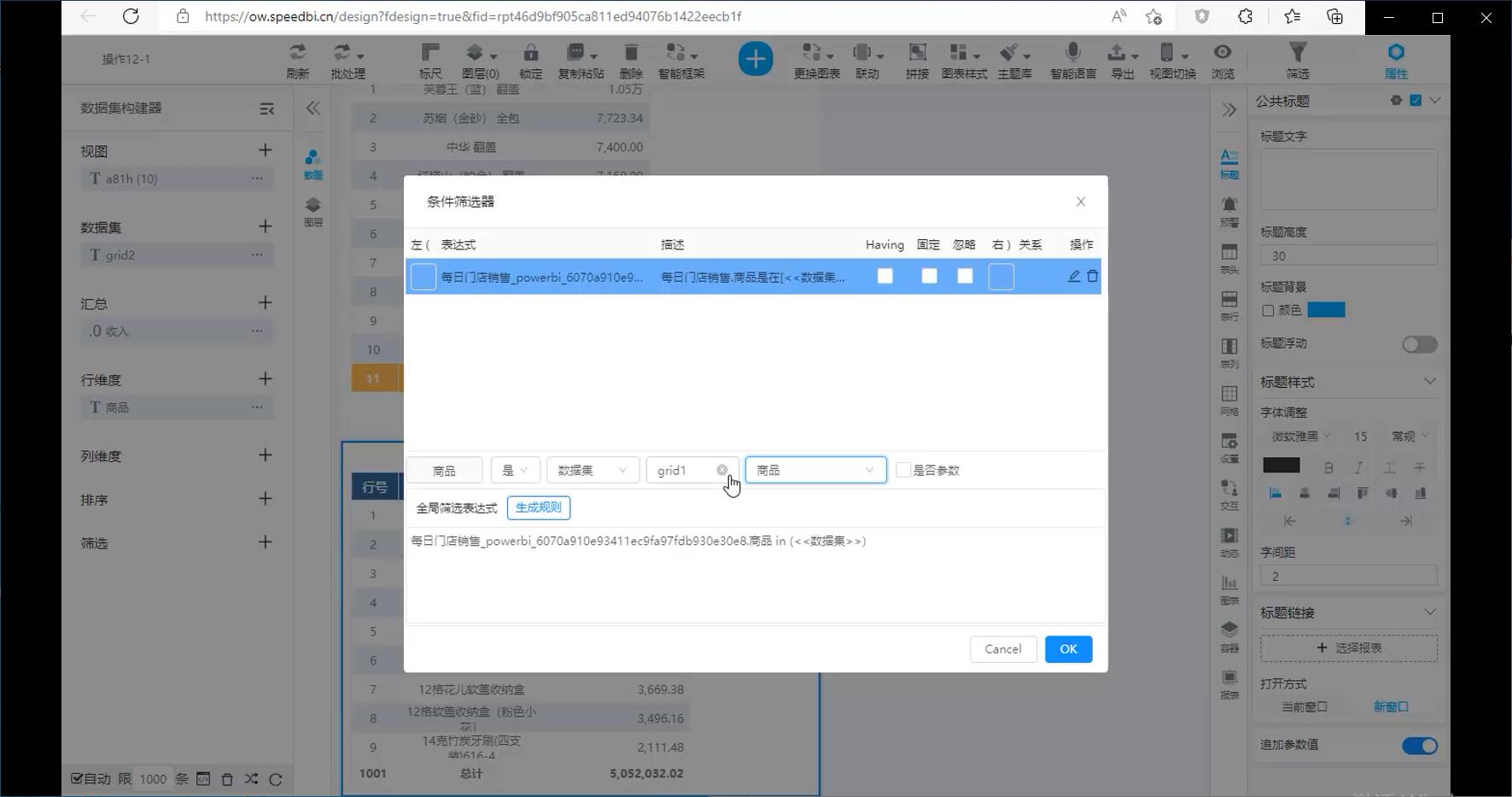Toggle the Having checkbox in filter row

point(884,276)
